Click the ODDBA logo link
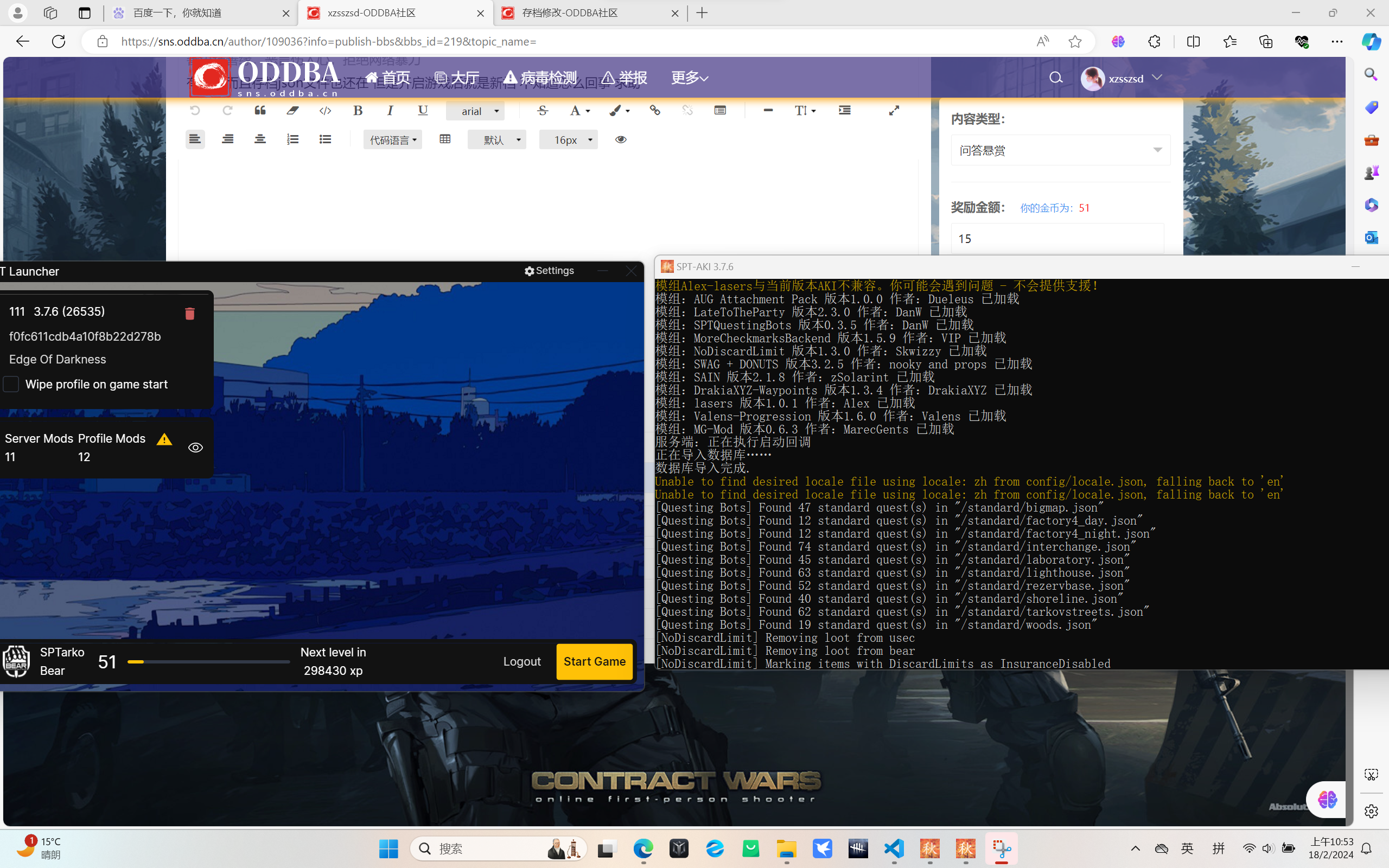 click(265, 77)
